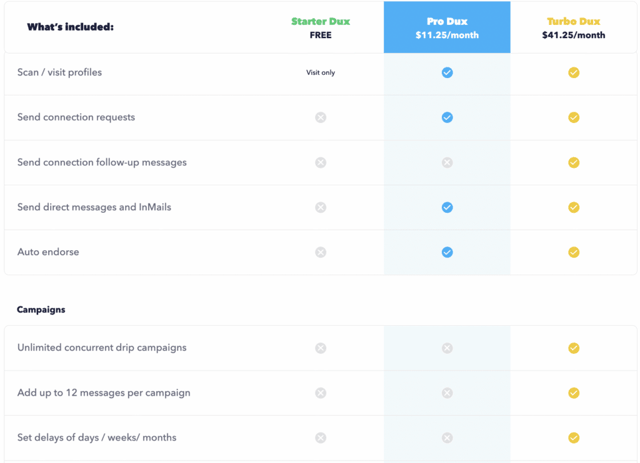Viewport: 640px width, 463px height.
Task: Click Pro Dux blue checkmark for Scan / visit profiles
Action: (x=447, y=73)
